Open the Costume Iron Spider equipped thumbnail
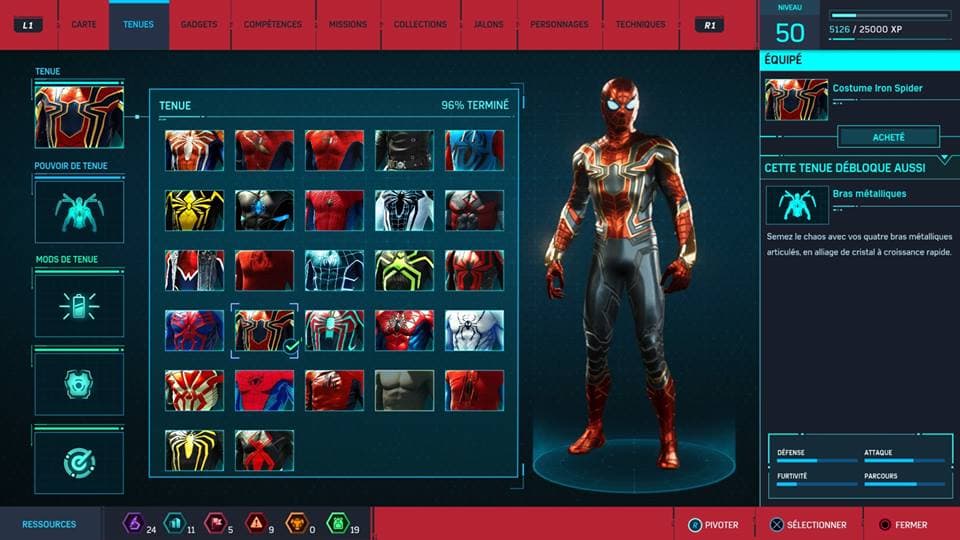Screen dimensions: 960x540 796,99
